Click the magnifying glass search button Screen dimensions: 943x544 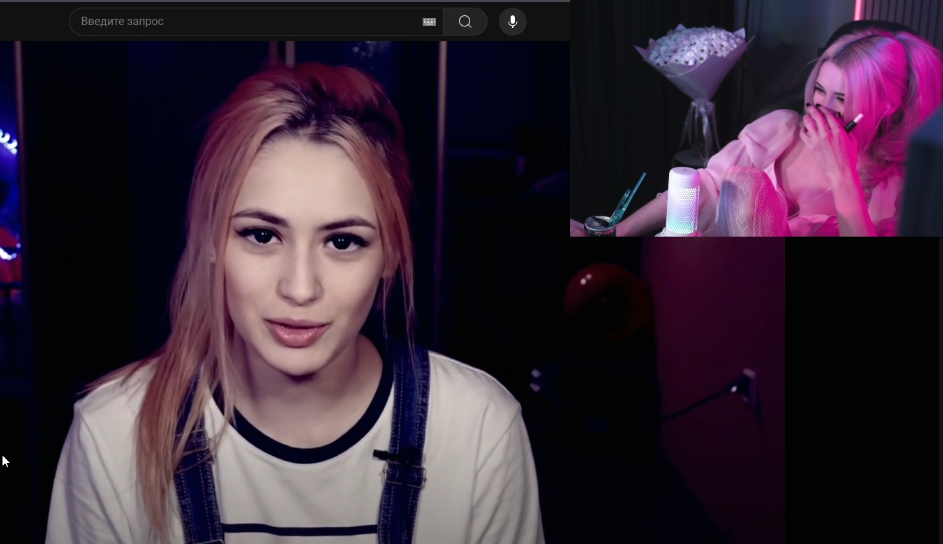465,22
